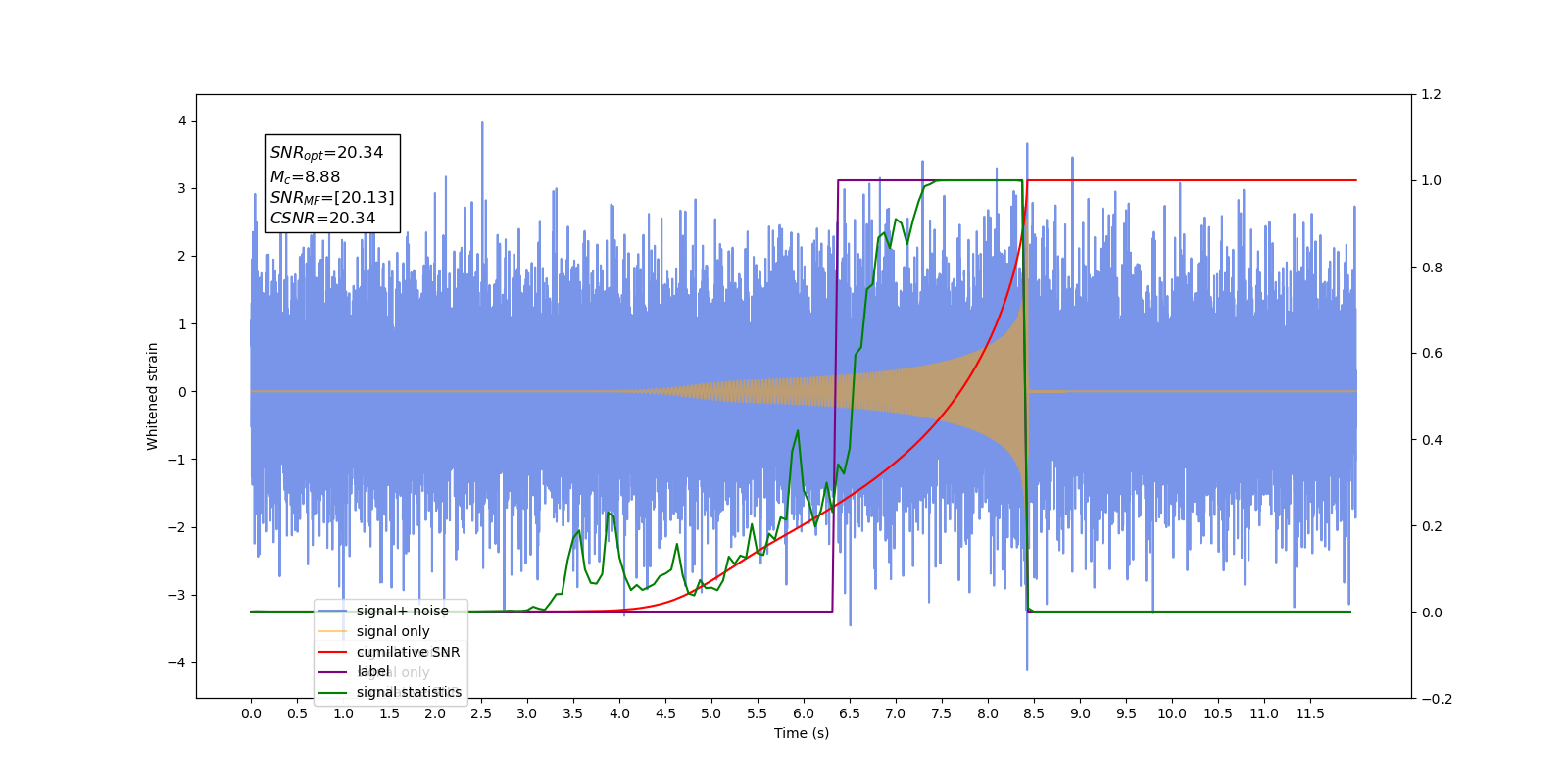Click the CSNR=20.34 annotation text
The image size is (1568, 784).
[x=322, y=218]
